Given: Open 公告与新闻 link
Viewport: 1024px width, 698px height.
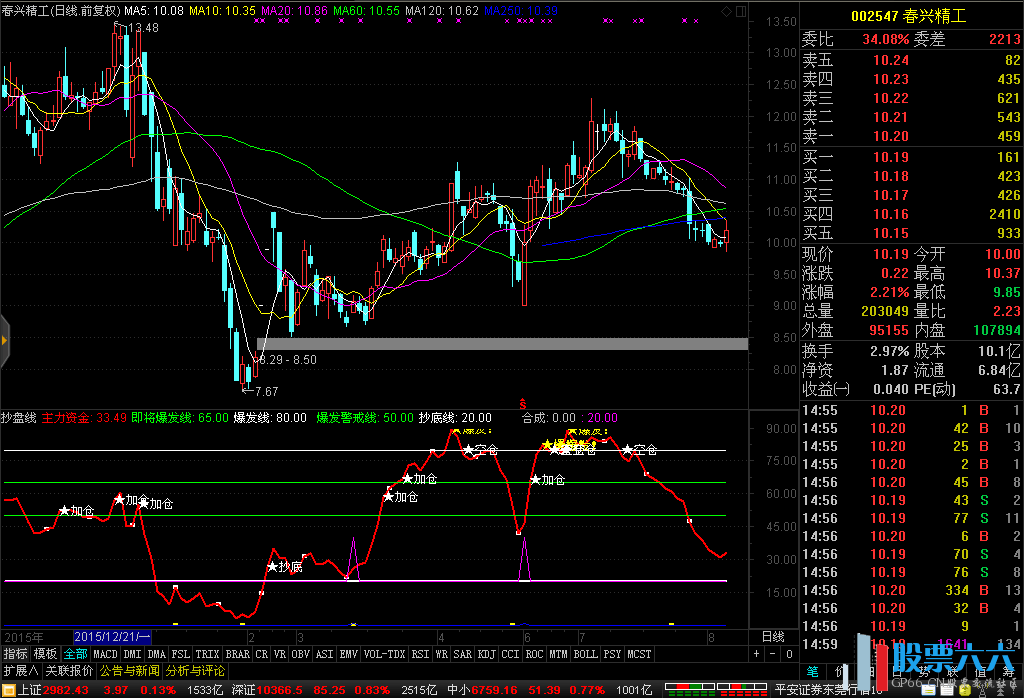Looking at the screenshot, I should tap(130, 671).
